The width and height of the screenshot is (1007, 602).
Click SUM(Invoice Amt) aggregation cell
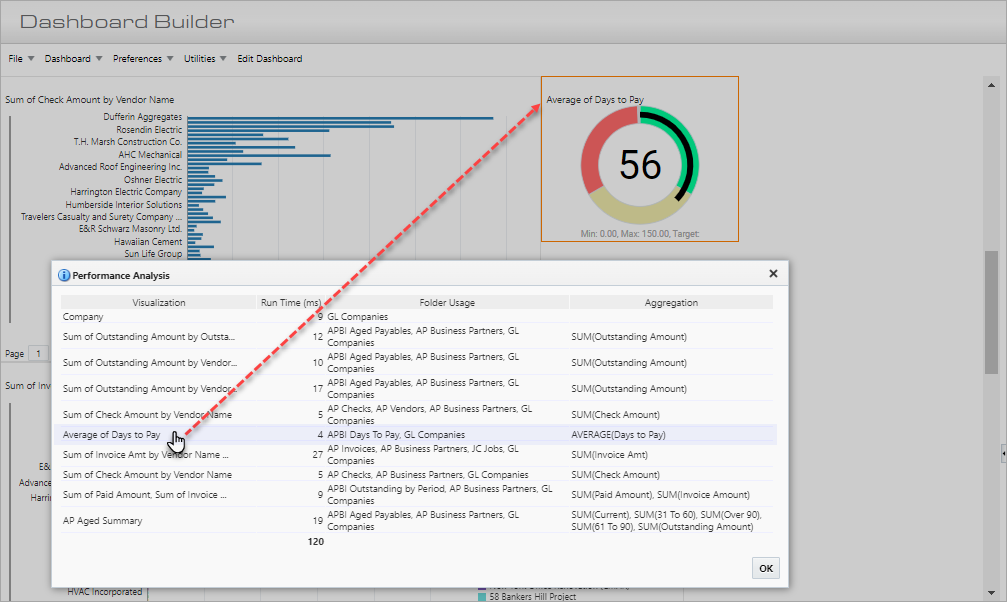coord(609,455)
